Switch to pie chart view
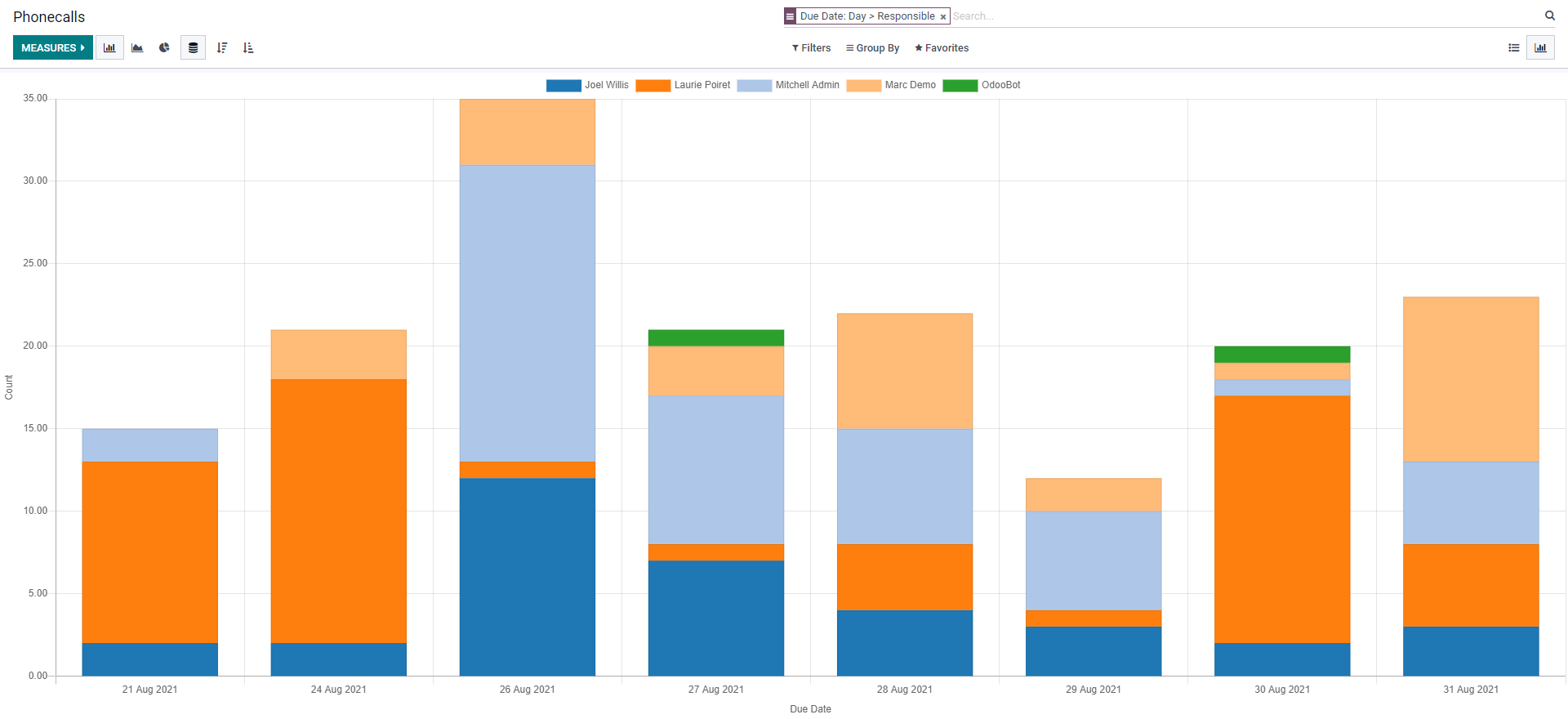 [164, 48]
